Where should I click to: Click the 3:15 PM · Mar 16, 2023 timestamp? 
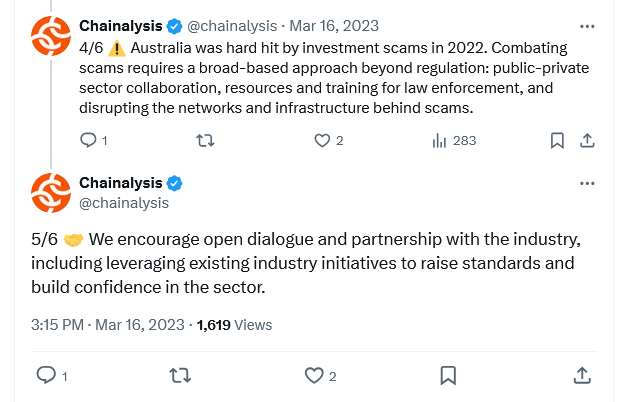pyautogui.click(x=108, y=325)
